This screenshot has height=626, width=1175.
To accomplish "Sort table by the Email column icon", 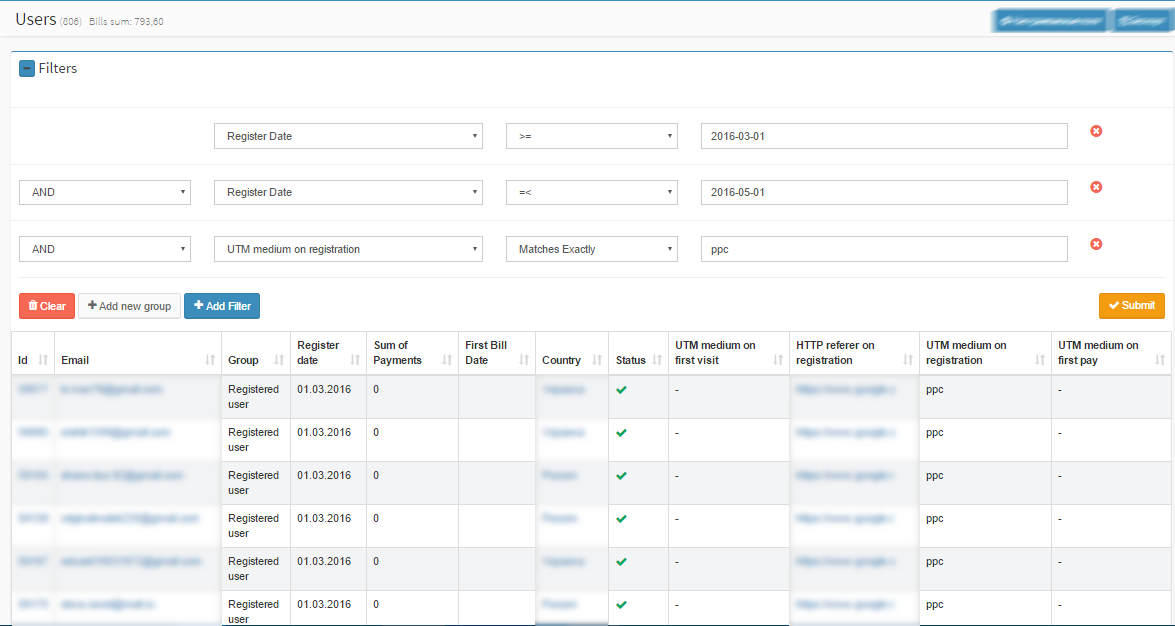I will (x=210, y=361).
